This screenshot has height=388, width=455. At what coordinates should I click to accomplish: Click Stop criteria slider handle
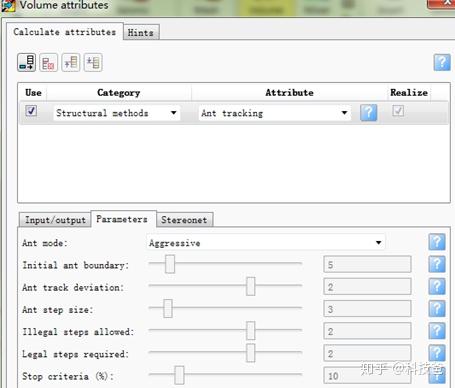pos(179,375)
